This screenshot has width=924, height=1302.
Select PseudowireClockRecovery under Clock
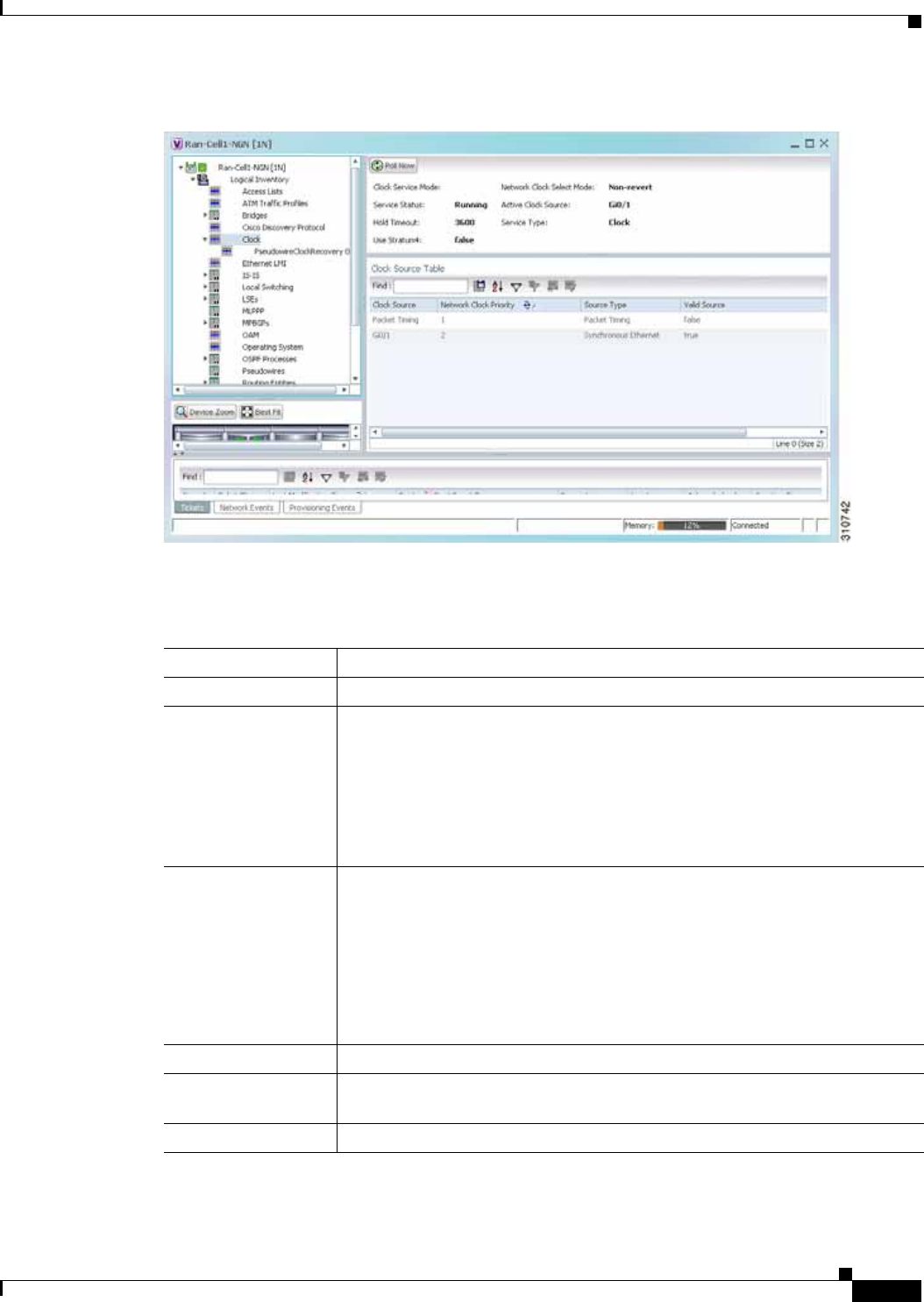(x=302, y=252)
